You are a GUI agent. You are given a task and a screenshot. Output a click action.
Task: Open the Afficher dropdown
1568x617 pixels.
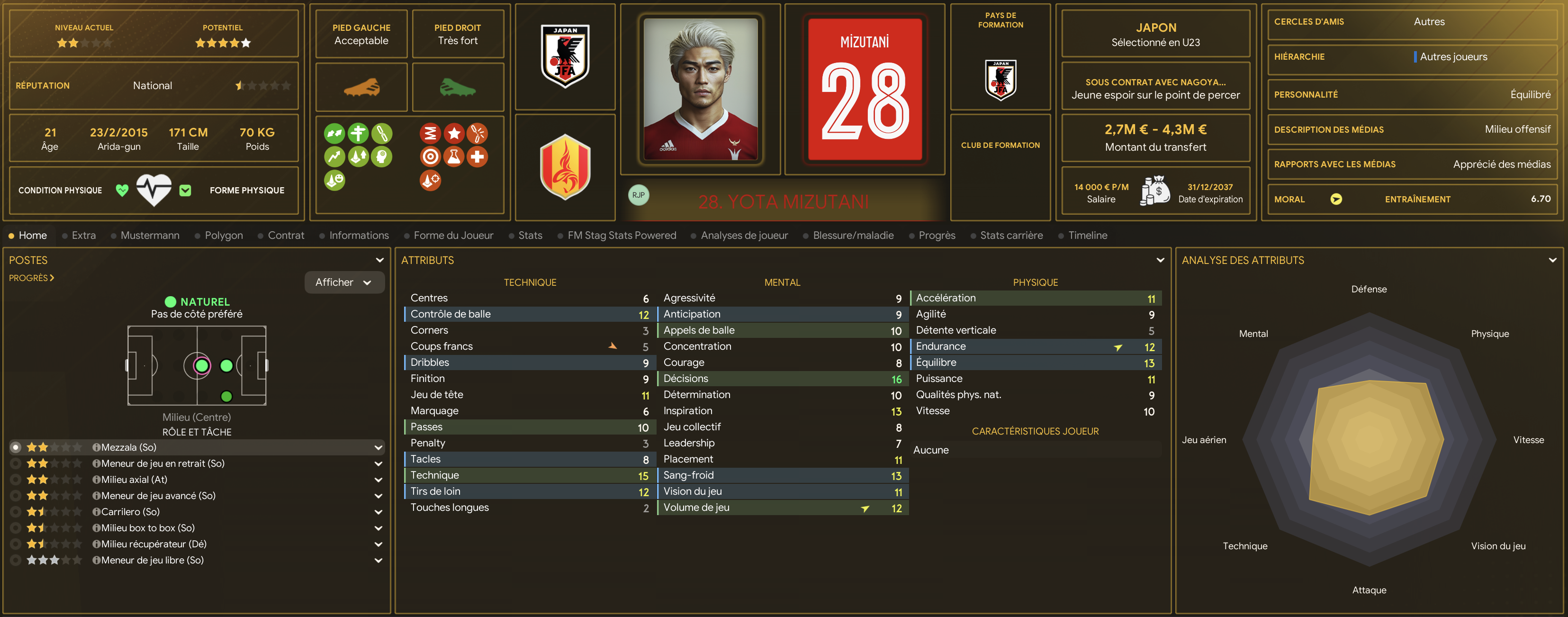tap(344, 282)
